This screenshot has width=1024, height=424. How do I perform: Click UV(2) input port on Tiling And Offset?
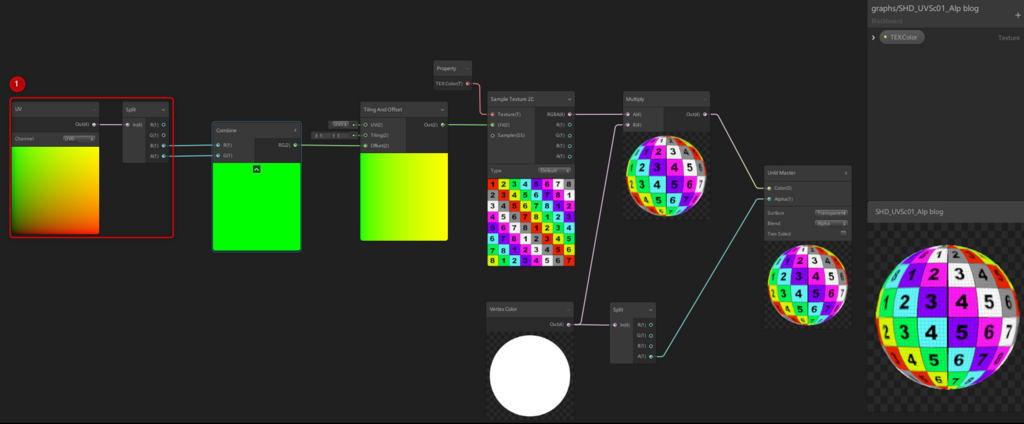[x=366, y=124]
